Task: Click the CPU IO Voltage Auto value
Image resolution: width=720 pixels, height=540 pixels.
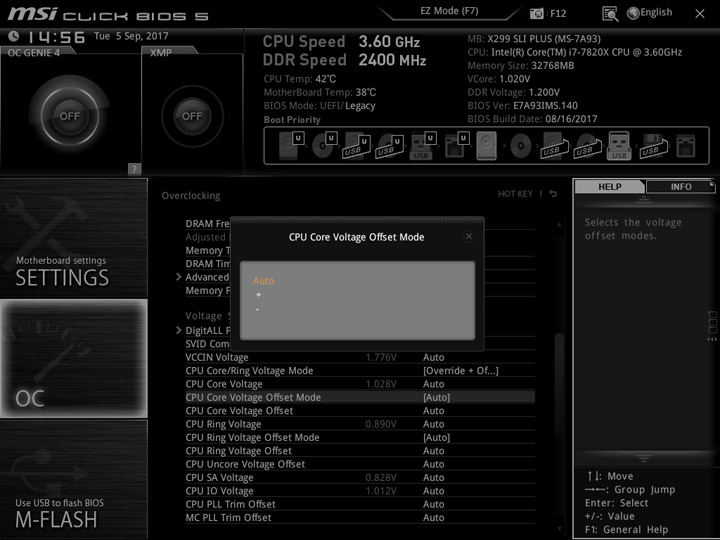Action: (x=433, y=490)
